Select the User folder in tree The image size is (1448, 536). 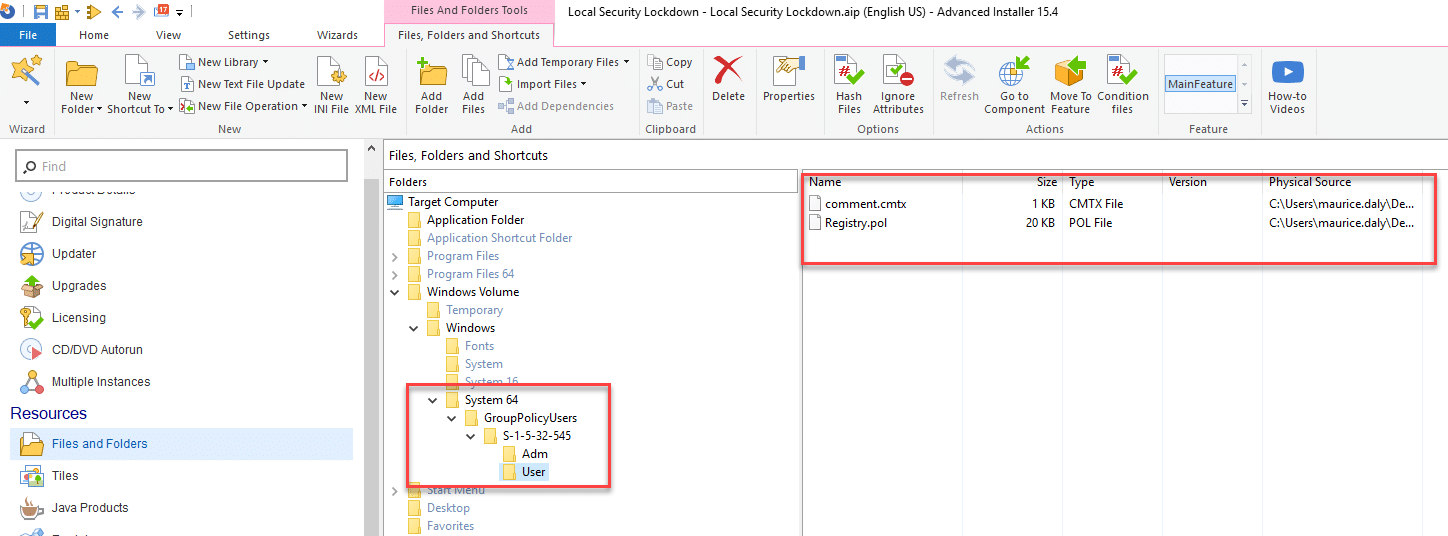[534, 472]
